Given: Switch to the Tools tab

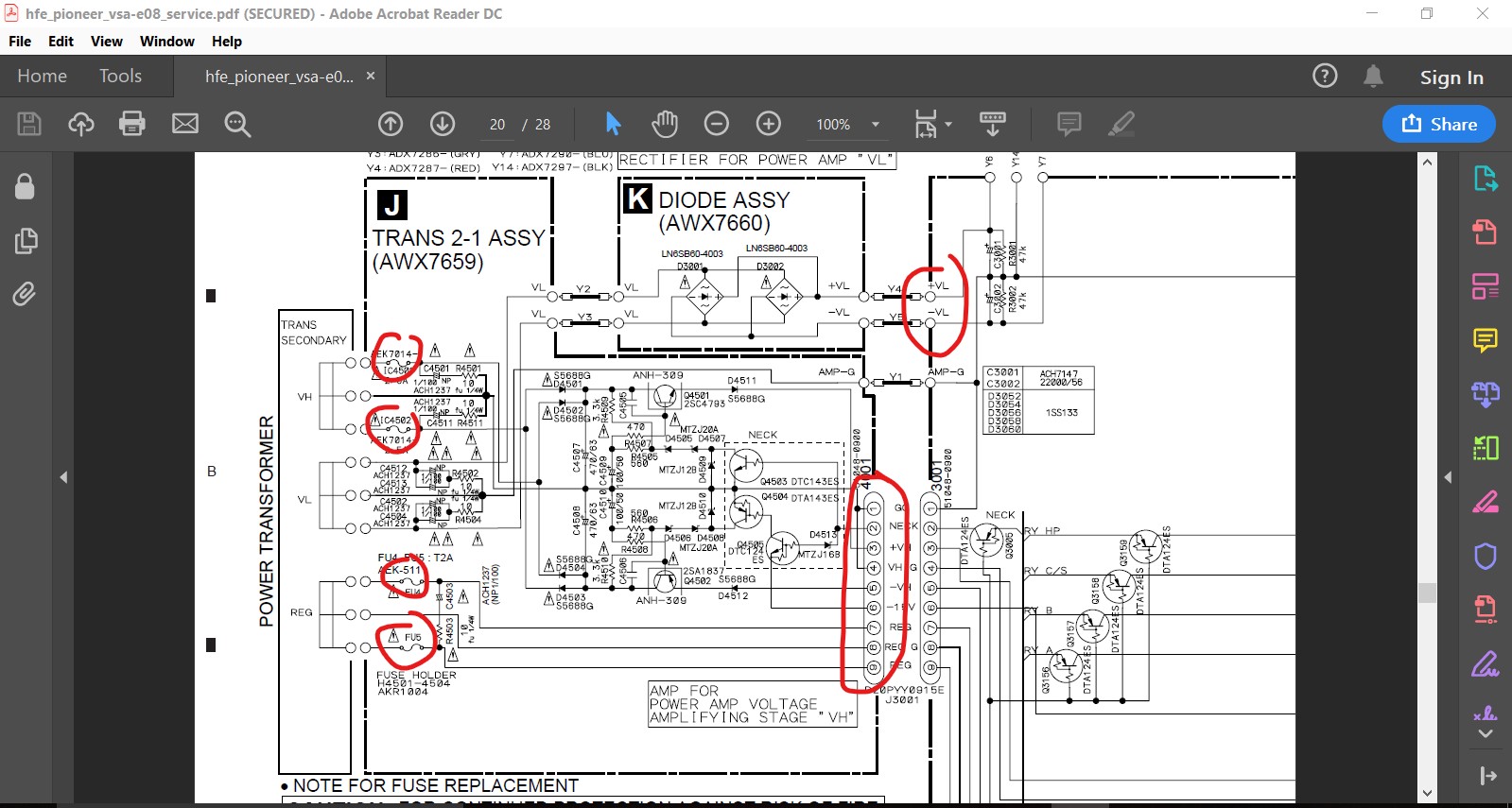Looking at the screenshot, I should [x=120, y=76].
